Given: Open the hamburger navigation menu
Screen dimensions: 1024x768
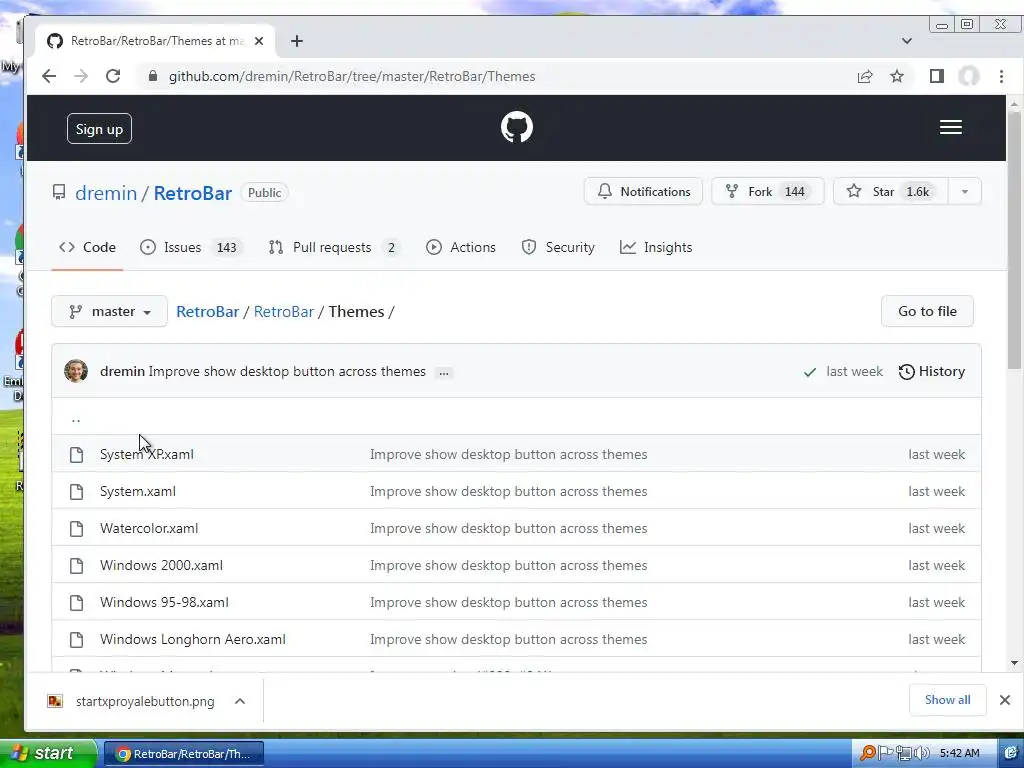Looking at the screenshot, I should click(950, 127).
